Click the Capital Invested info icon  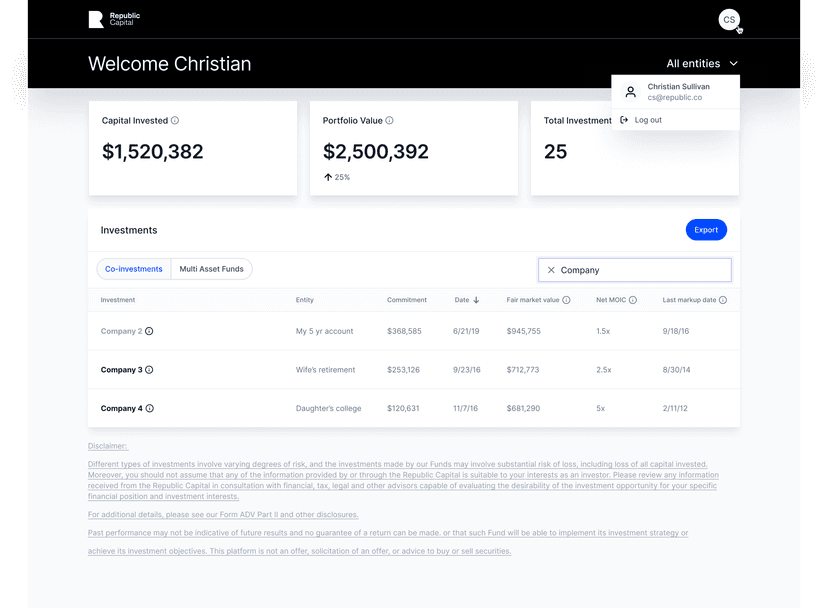175,121
